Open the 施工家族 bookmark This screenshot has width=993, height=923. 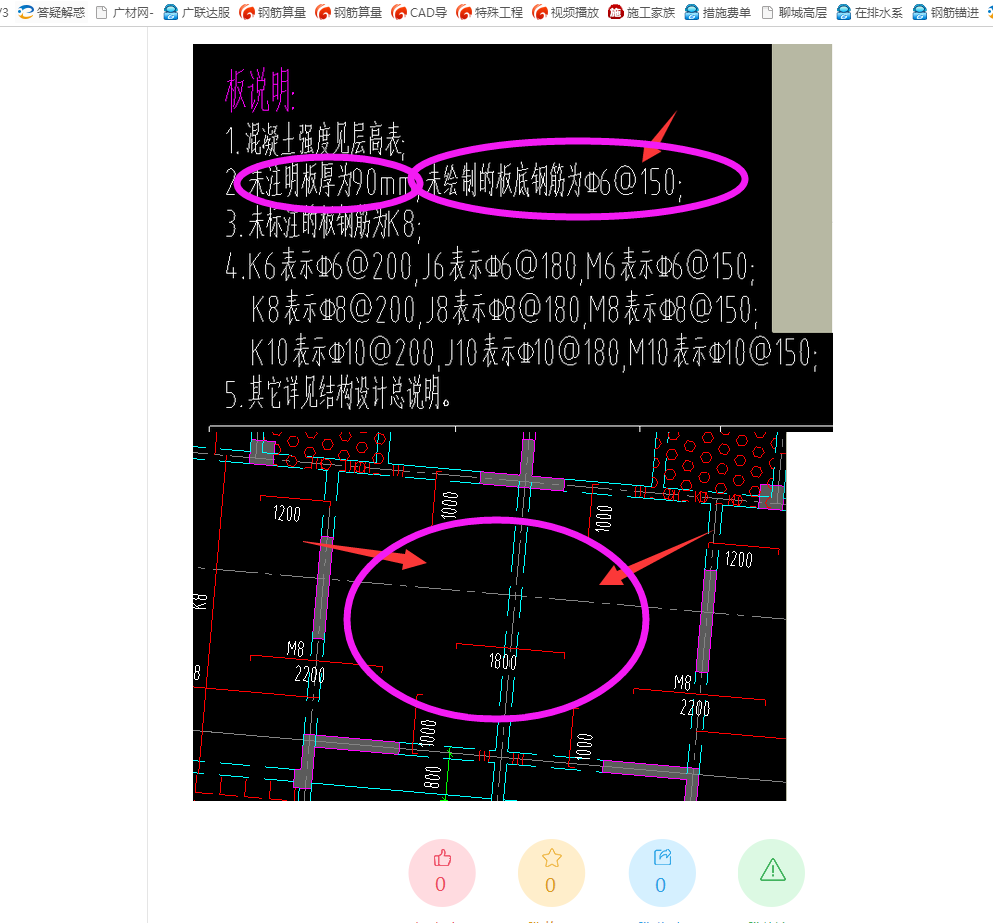coord(642,13)
